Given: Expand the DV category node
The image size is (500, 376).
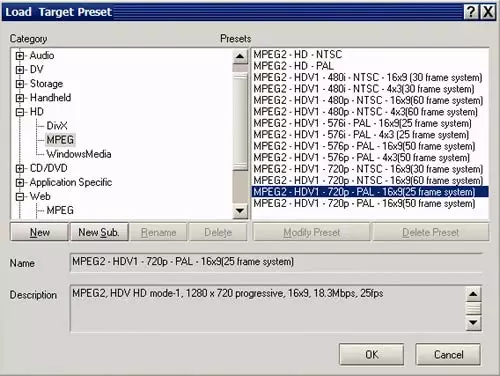Looking at the screenshot, I should pyautogui.click(x=20, y=70).
